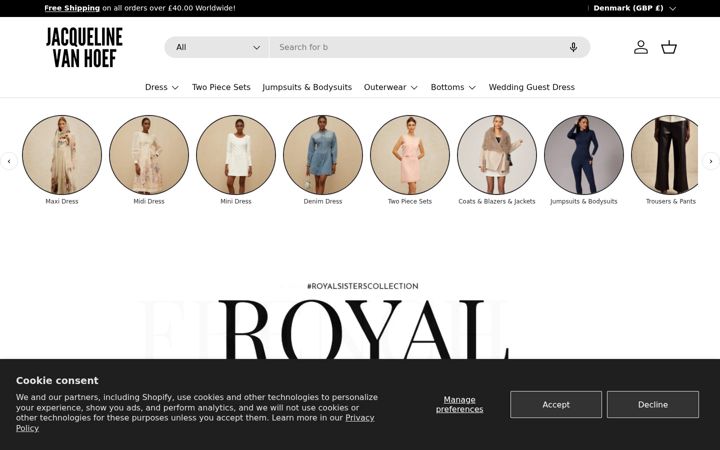The image size is (720, 450).
Task: Click the Denim Dress caption
Action: pyautogui.click(x=323, y=201)
